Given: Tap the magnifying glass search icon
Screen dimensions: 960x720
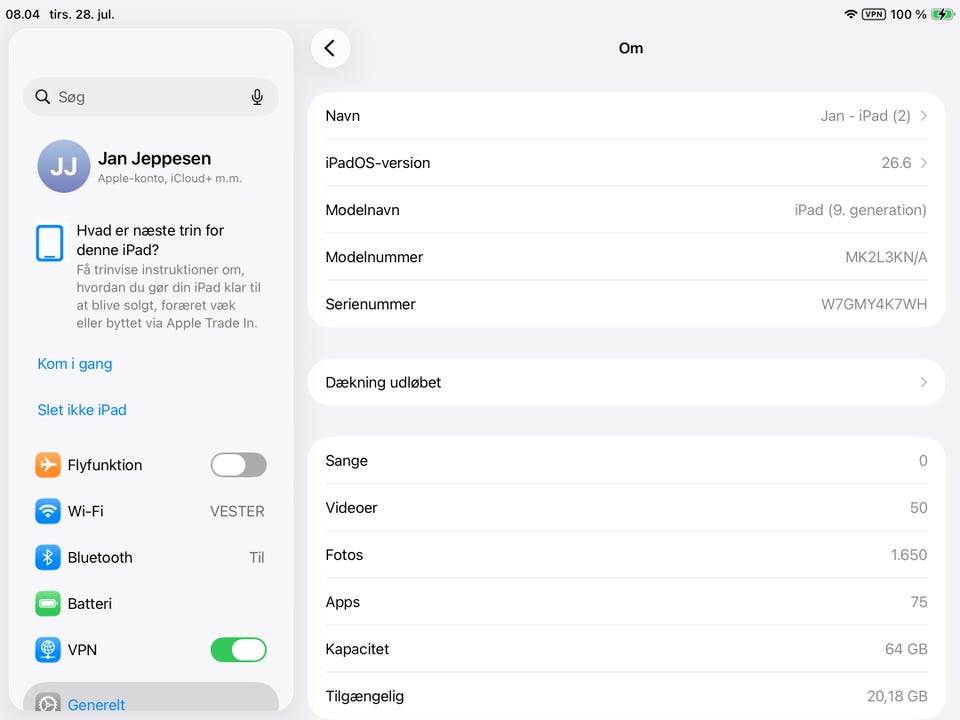Looking at the screenshot, I should [42, 97].
